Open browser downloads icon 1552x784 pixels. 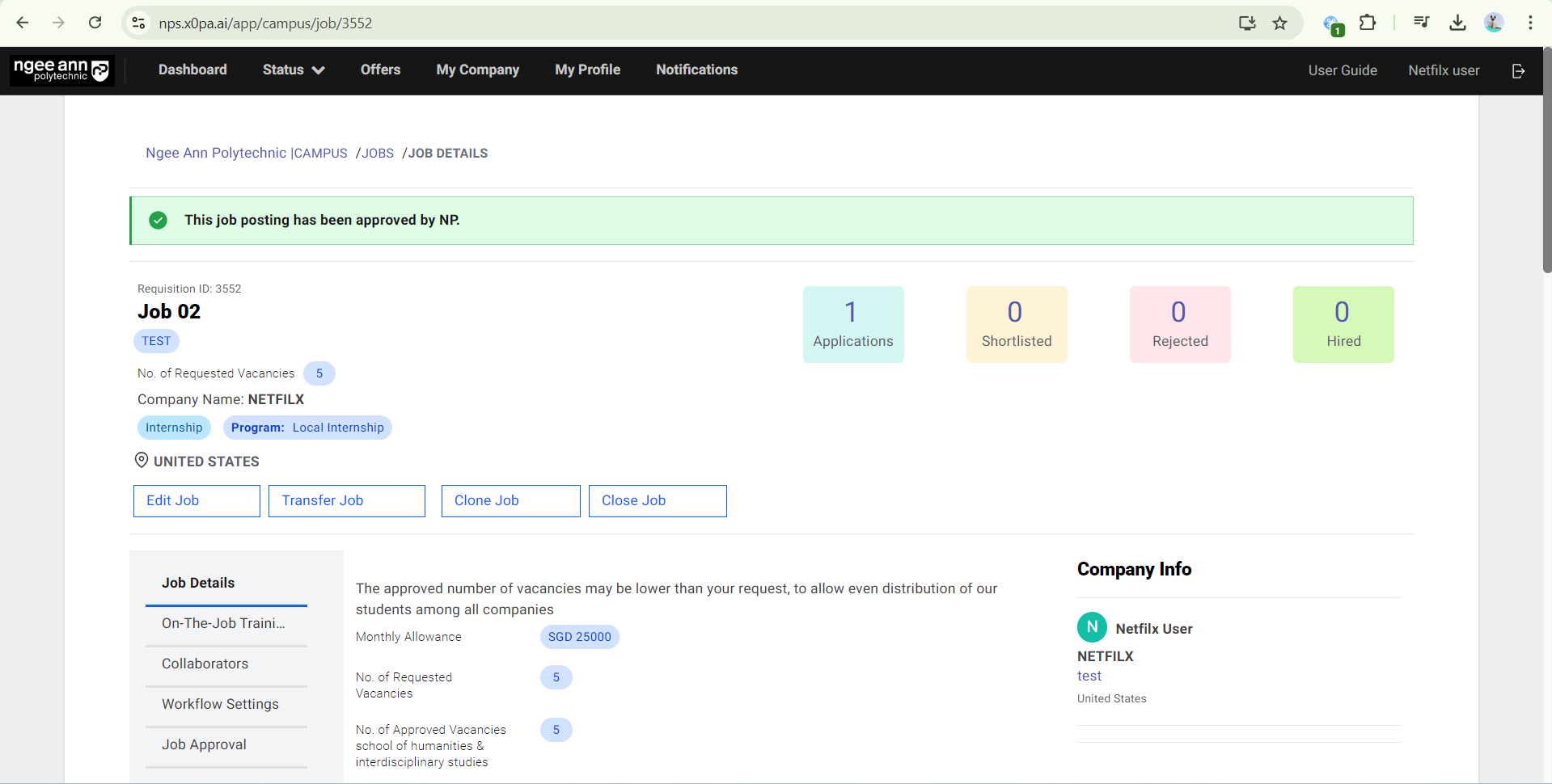(1457, 23)
